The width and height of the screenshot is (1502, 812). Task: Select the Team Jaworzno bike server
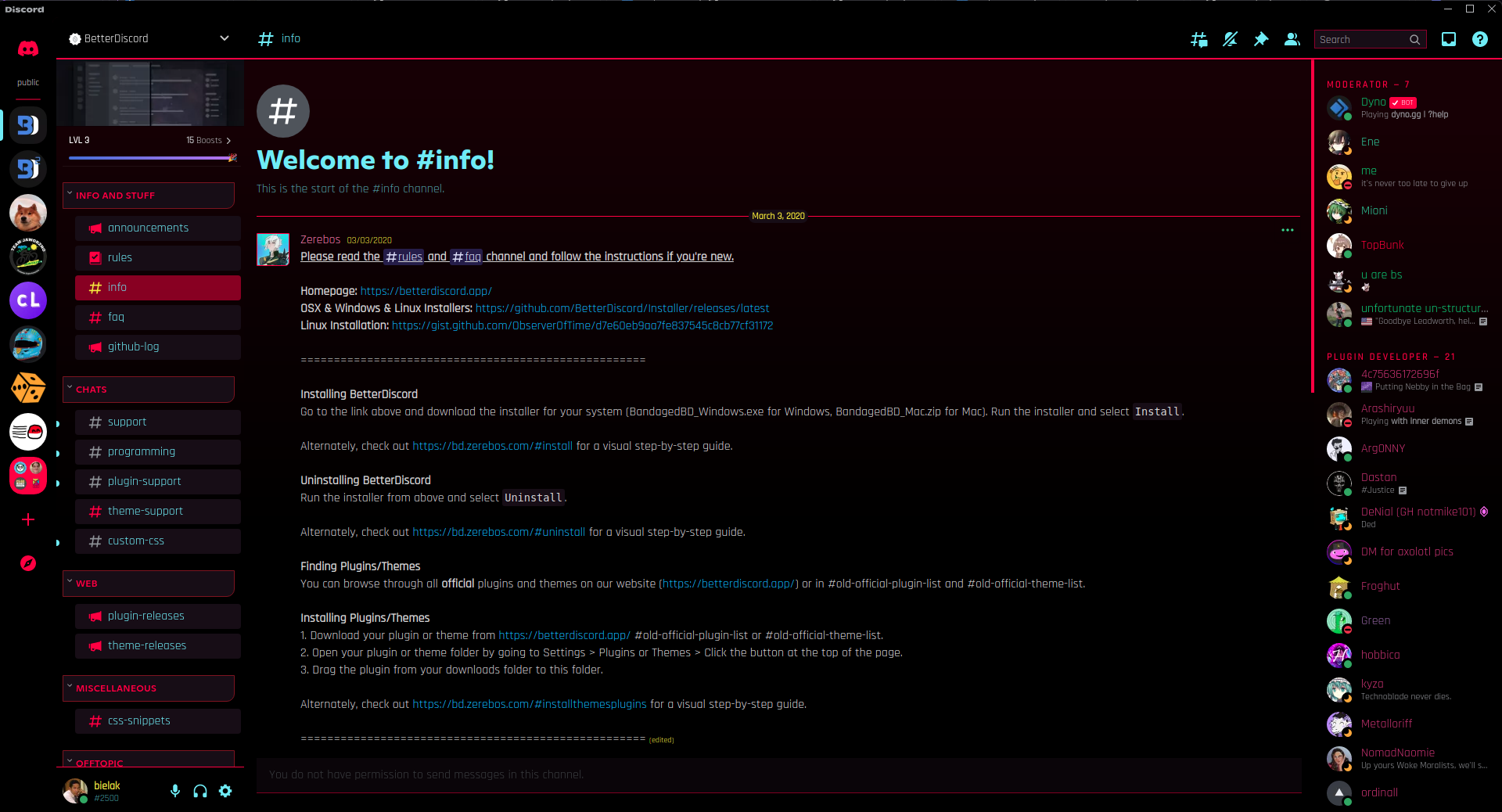point(28,257)
